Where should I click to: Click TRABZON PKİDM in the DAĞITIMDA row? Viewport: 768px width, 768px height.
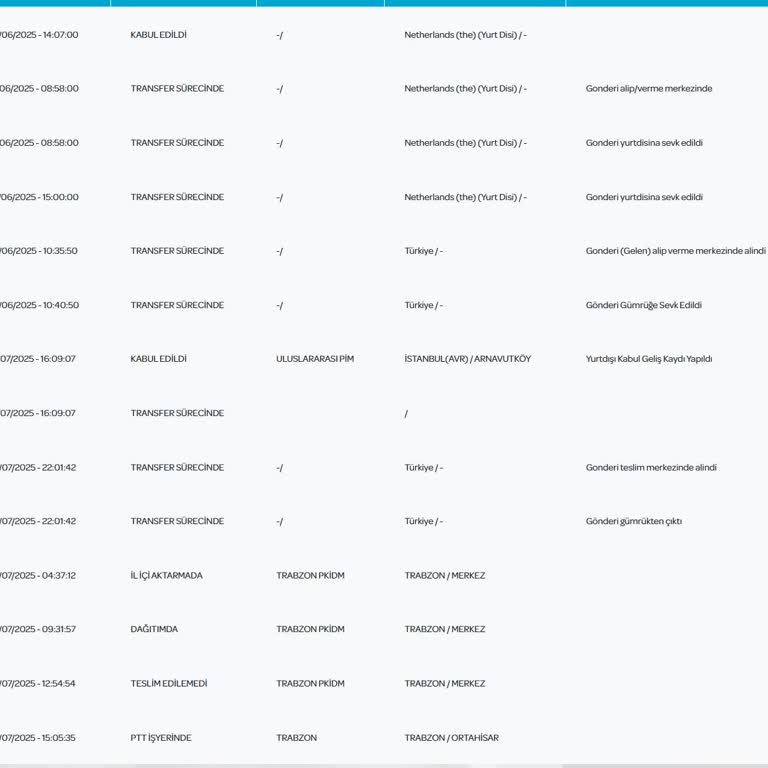tap(310, 629)
